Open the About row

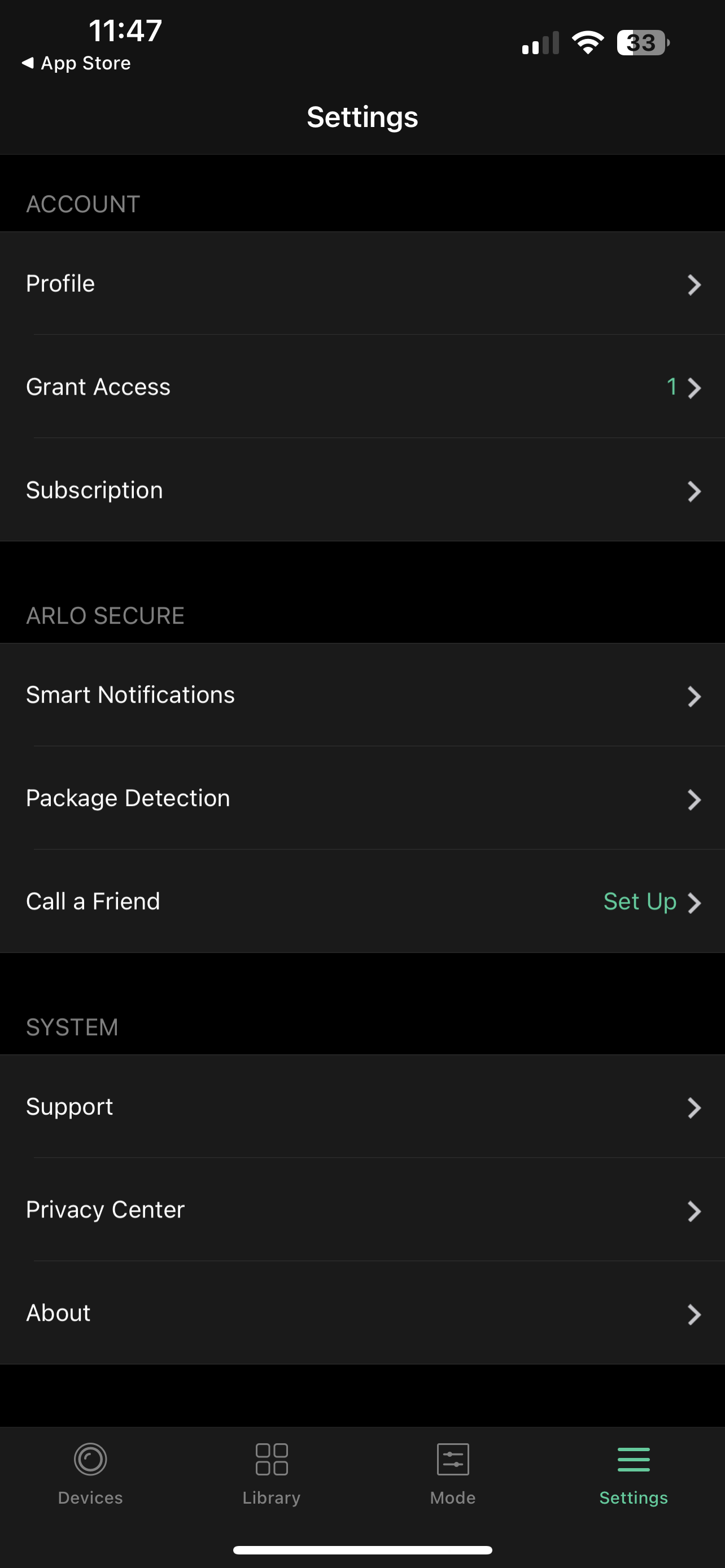point(58,1313)
